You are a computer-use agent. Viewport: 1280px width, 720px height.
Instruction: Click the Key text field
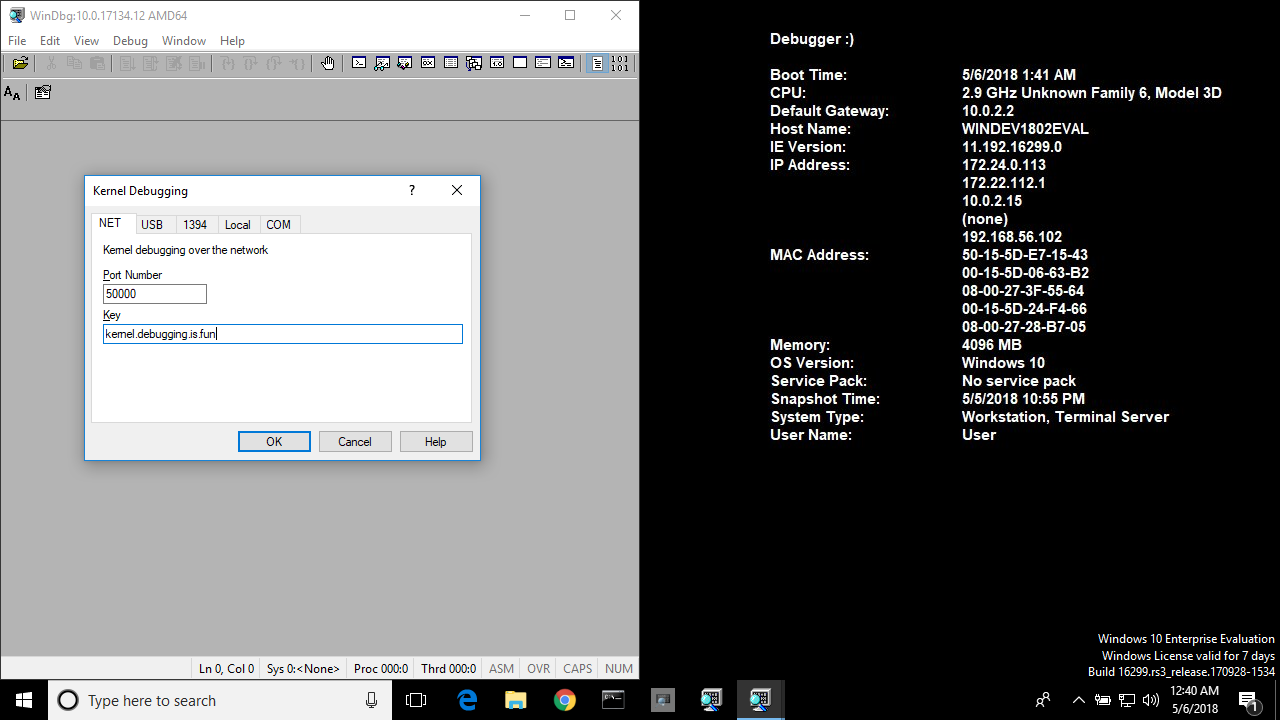[283, 334]
